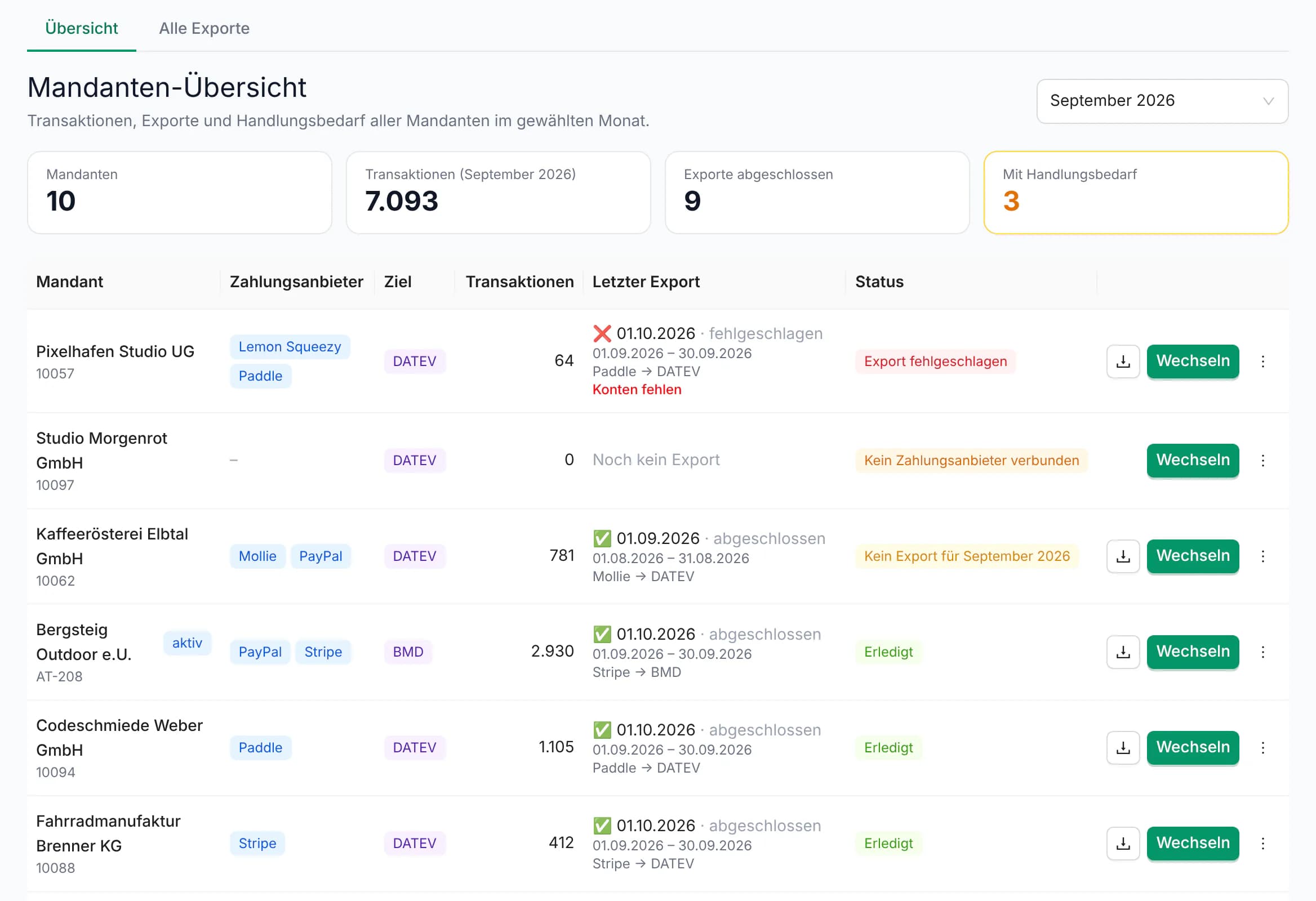
Task: Switch to the Alle Exporte tab
Action: point(204,28)
